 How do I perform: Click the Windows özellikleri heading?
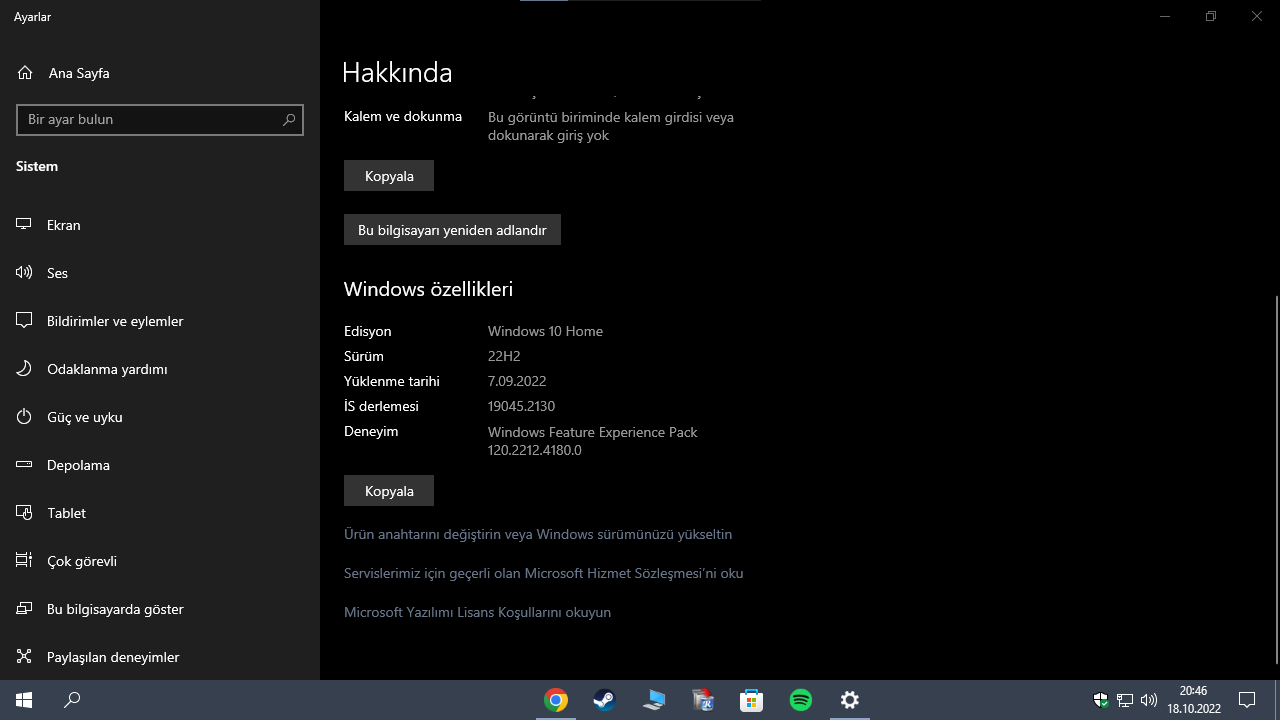coord(428,289)
